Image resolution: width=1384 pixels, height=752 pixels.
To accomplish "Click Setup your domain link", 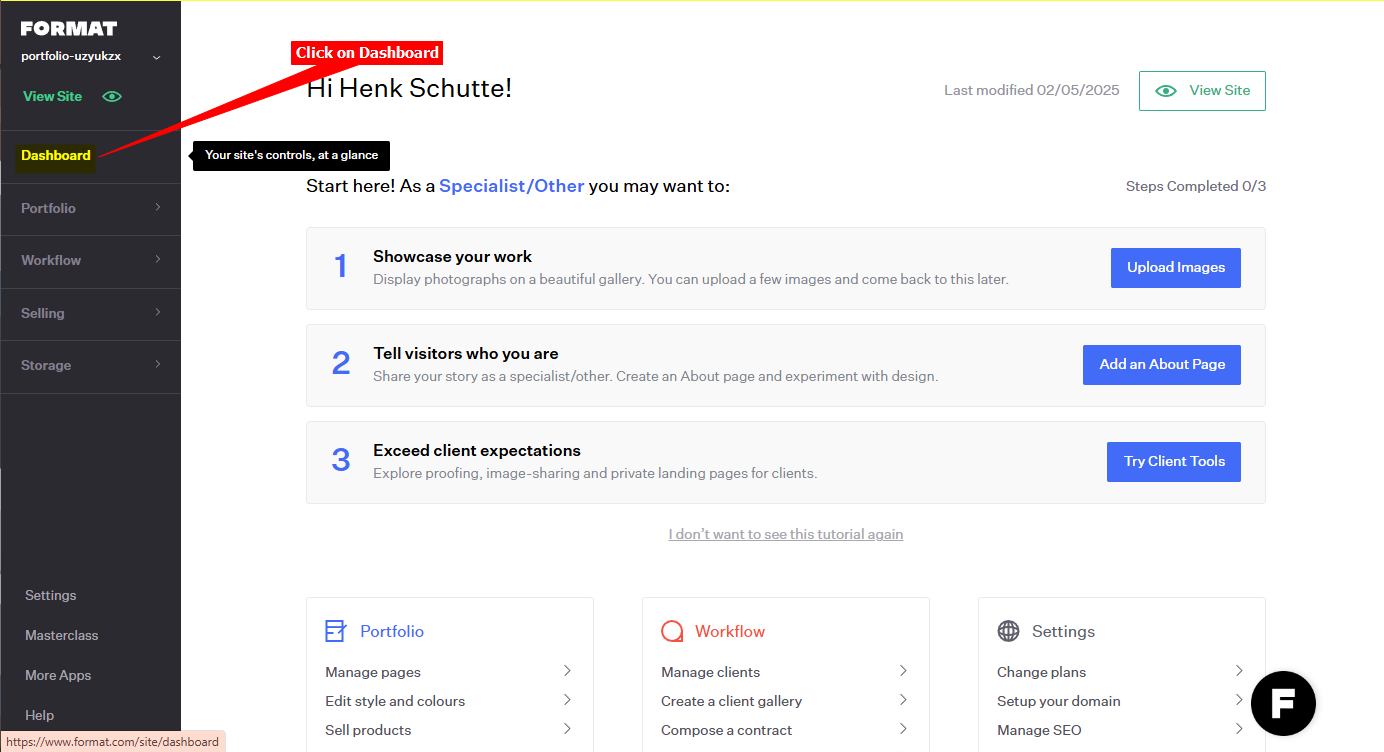I will pos(1058,701).
